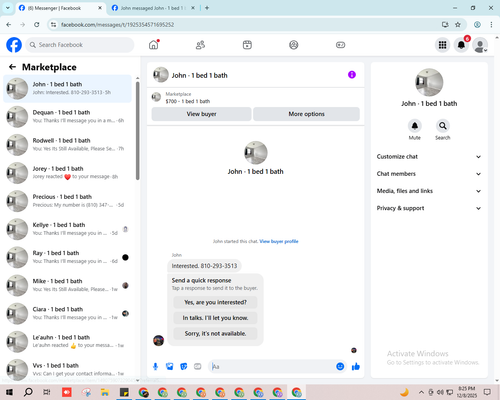Open the Reels video icon
Screen dimensions: 500x400
pyautogui.click(x=247, y=45)
